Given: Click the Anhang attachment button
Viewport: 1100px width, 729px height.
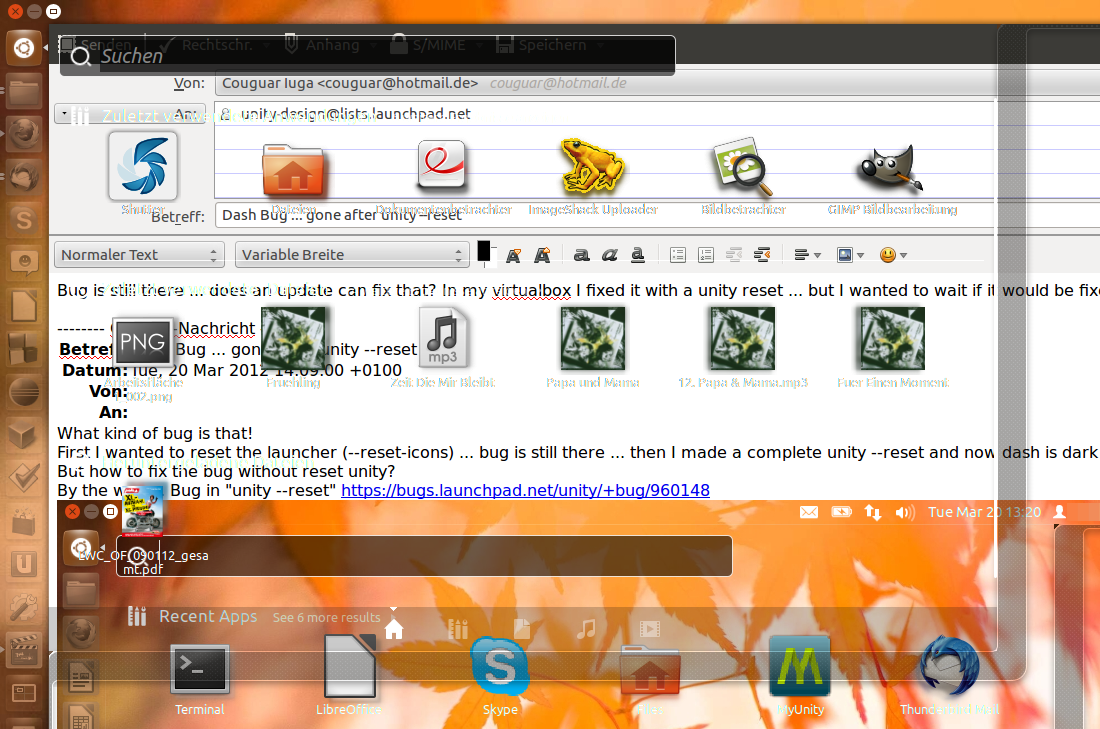Looking at the screenshot, I should (323, 45).
